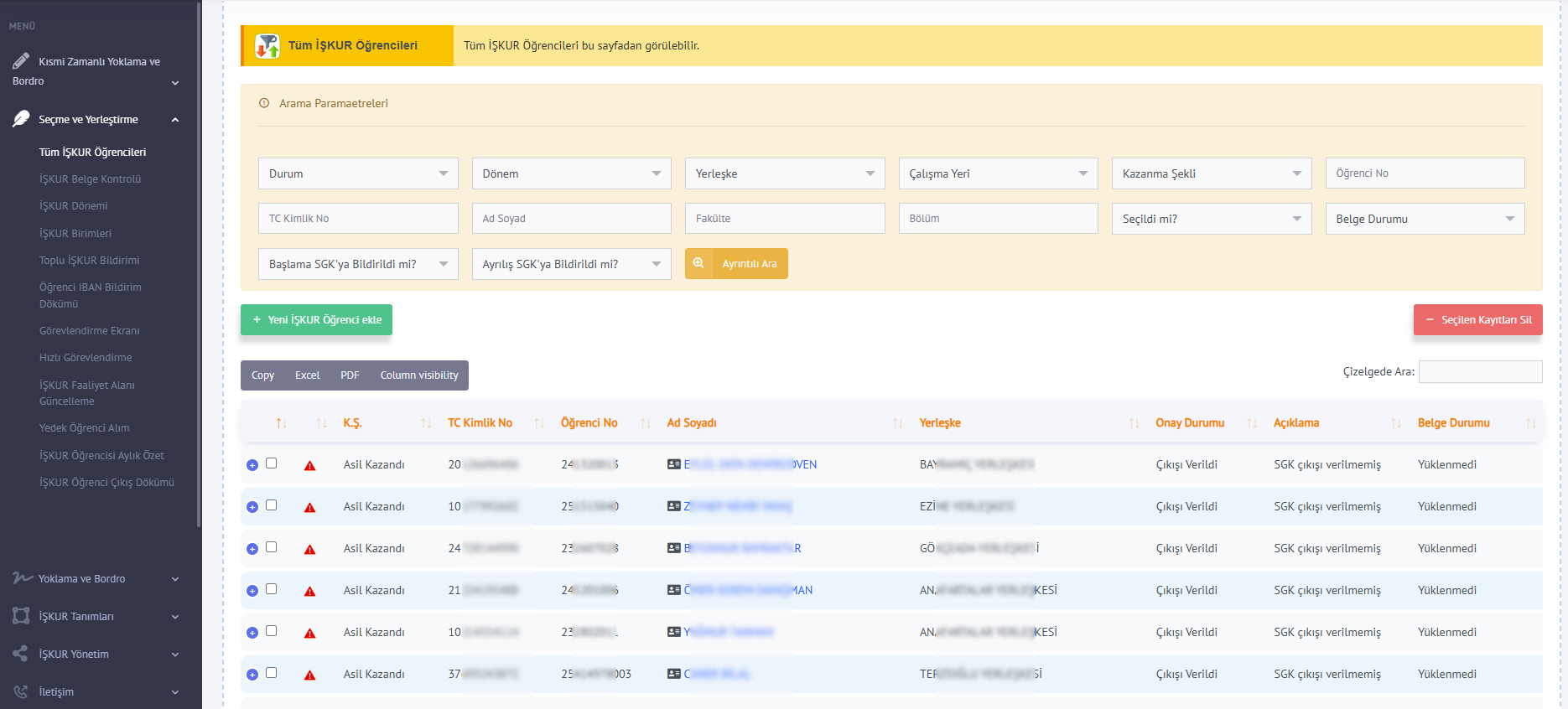Expand row details for student starting TC 20
1568x709 pixels.
252,465
